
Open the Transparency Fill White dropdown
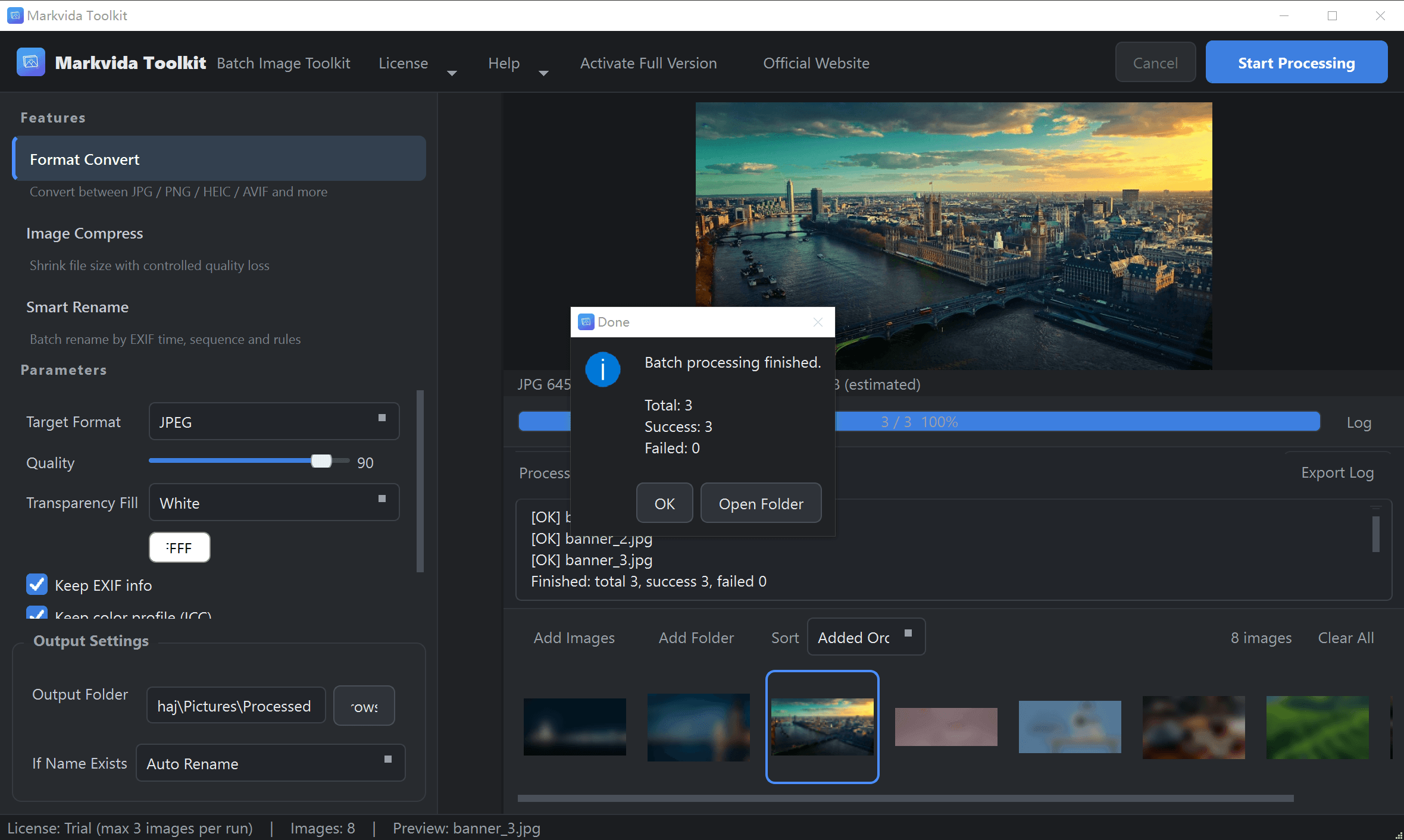tap(274, 502)
